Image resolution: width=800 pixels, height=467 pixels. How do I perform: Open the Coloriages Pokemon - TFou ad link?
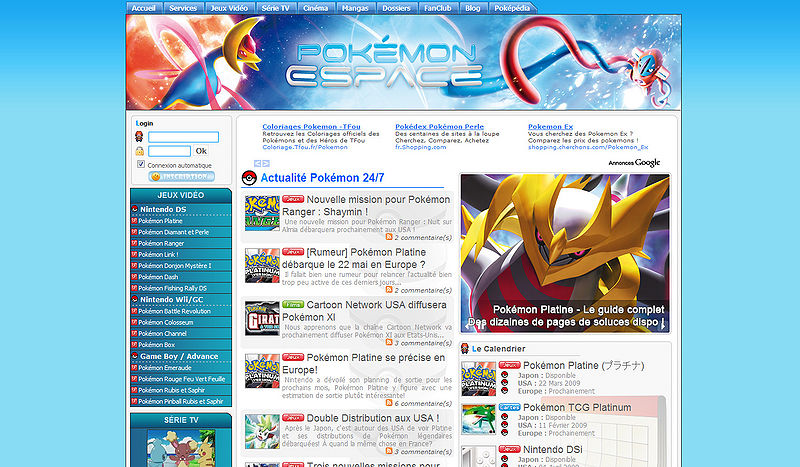click(x=311, y=127)
